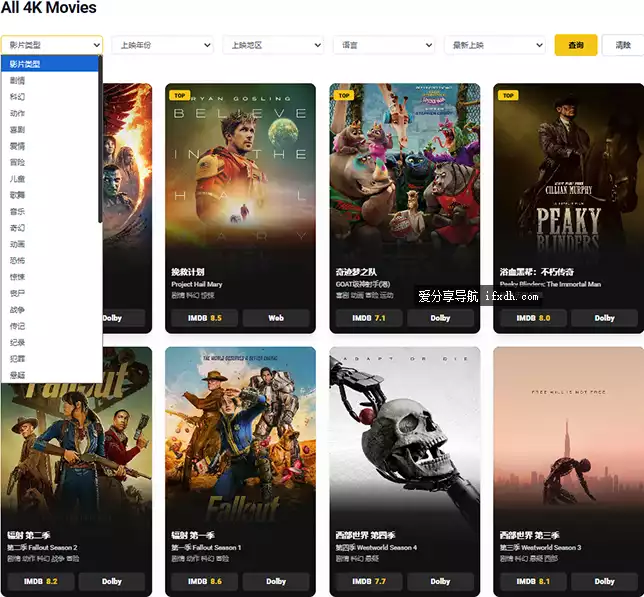
Task: Choose 科幻 from the genre list
Action: pyautogui.click(x=50, y=97)
